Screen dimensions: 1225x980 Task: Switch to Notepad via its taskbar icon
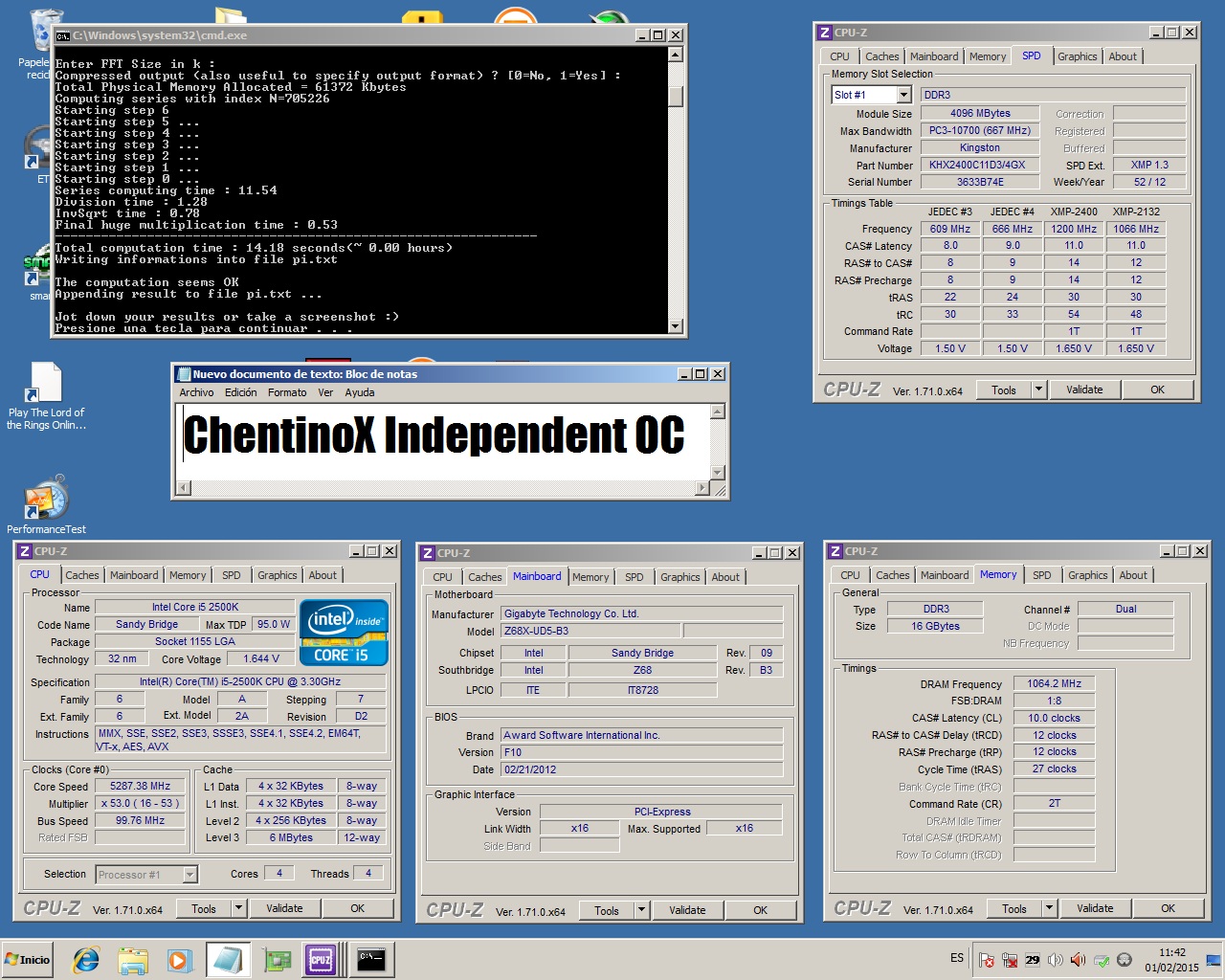228,959
